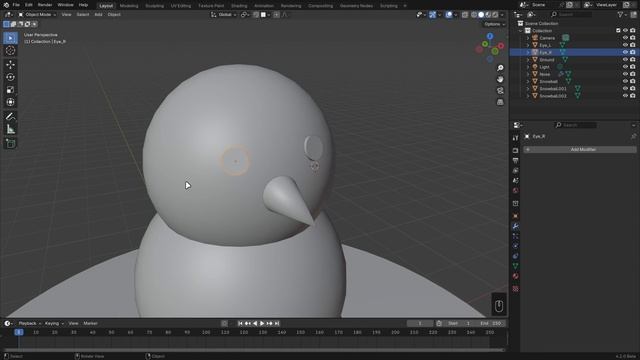Open the viewport Add menu
This screenshot has height=360, width=640.
98,15
